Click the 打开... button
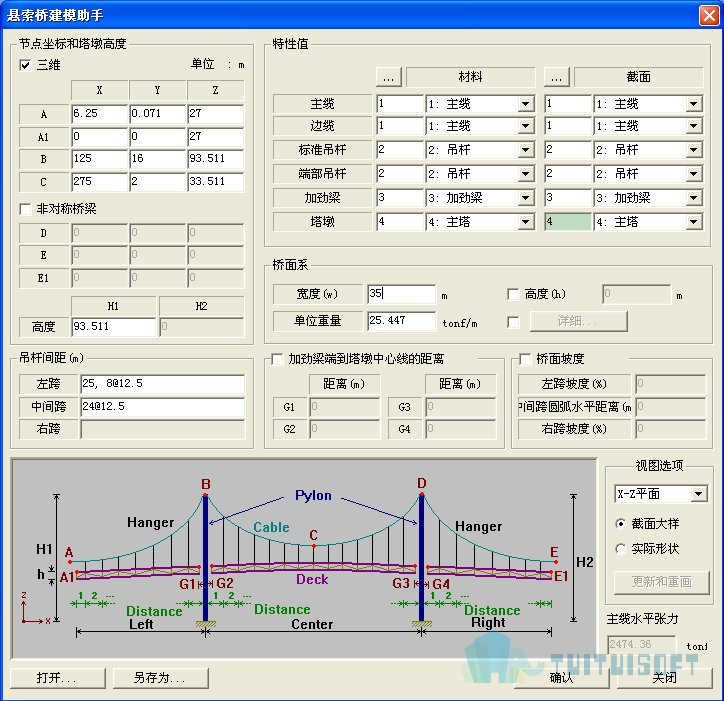Image resolution: width=724 pixels, height=701 pixels. point(57,678)
